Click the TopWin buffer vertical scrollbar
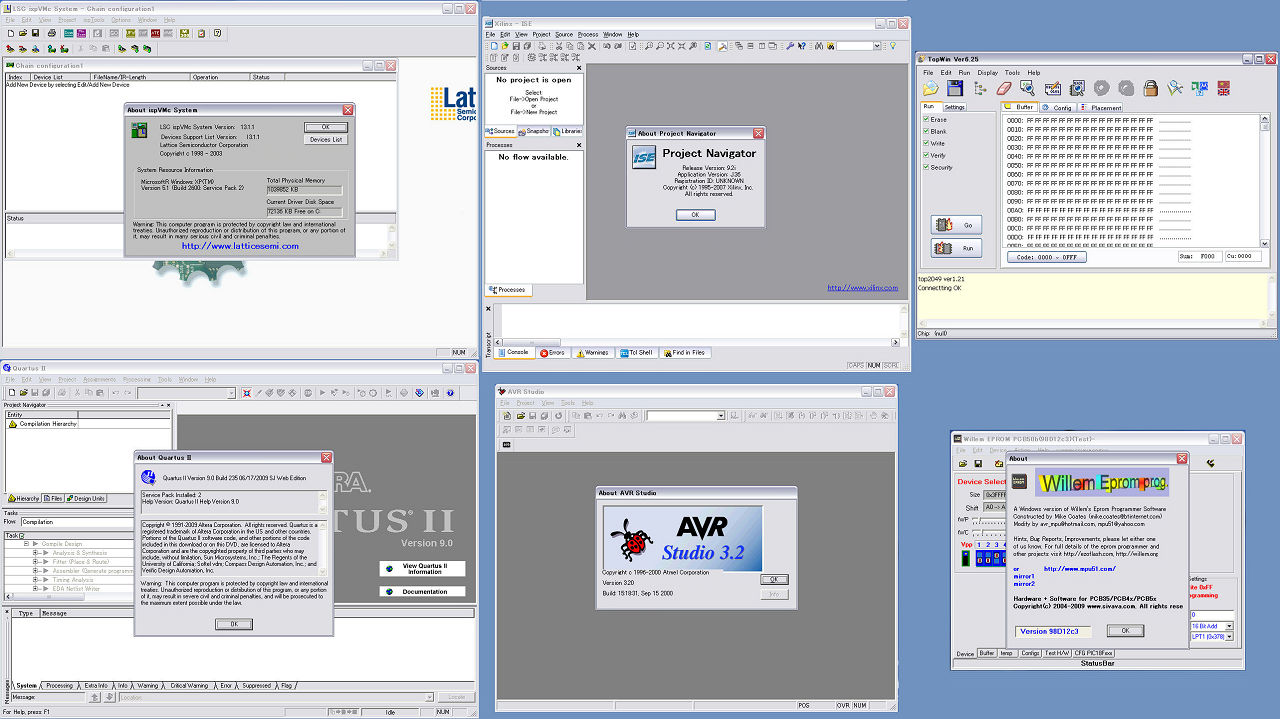 coord(1264,180)
